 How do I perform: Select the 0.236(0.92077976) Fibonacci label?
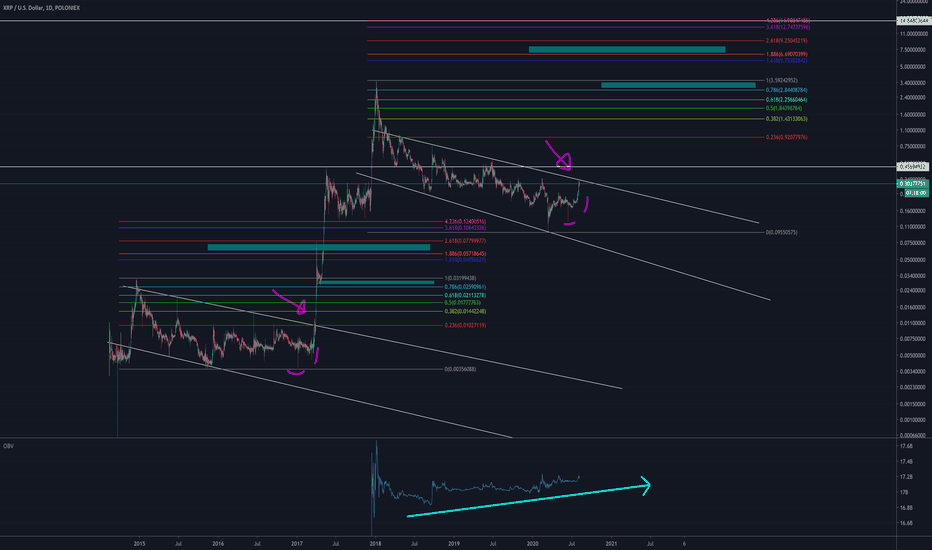786,137
